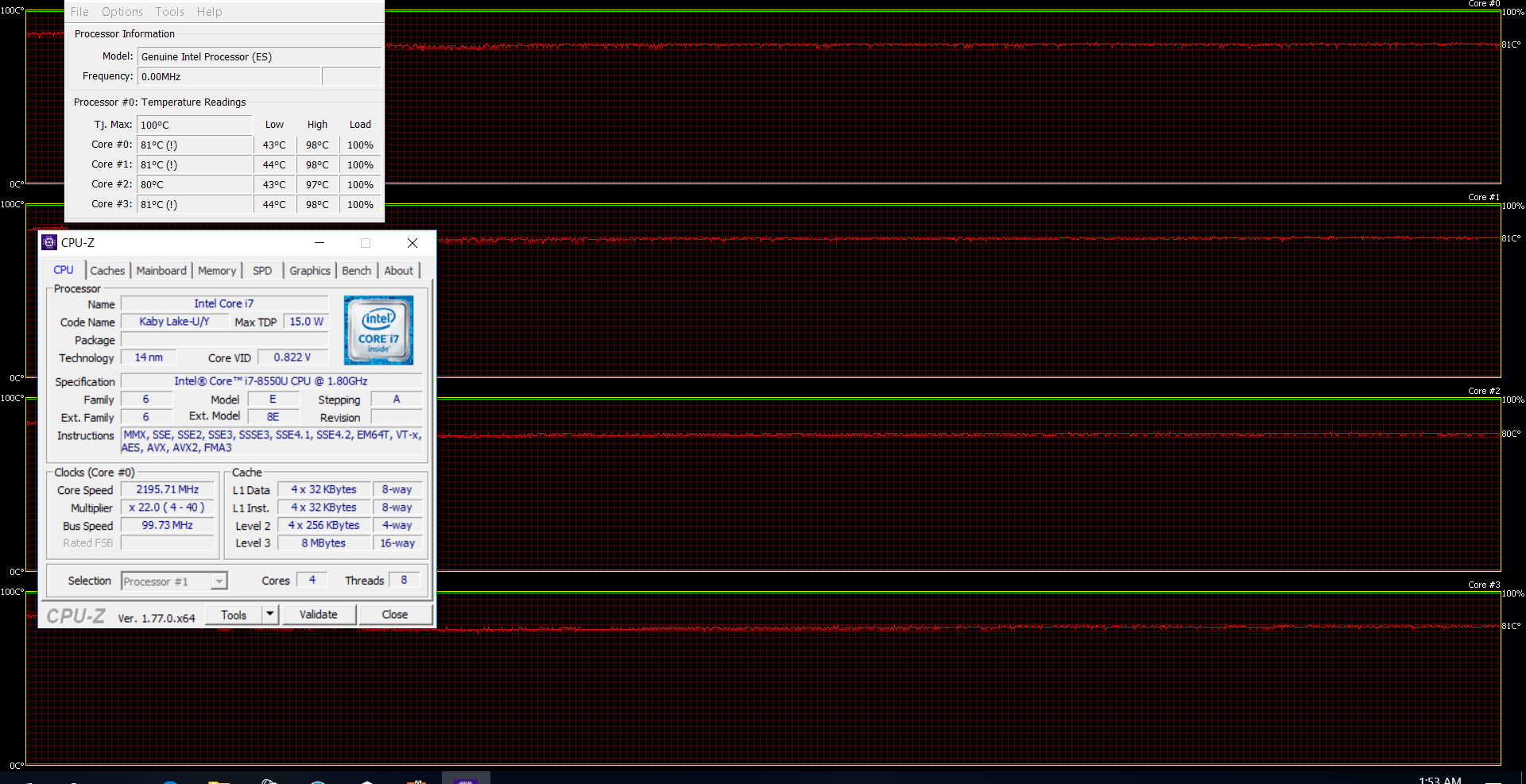Open the Options menu in Core Temp
The height and width of the screenshot is (784, 1526).
pos(122,12)
